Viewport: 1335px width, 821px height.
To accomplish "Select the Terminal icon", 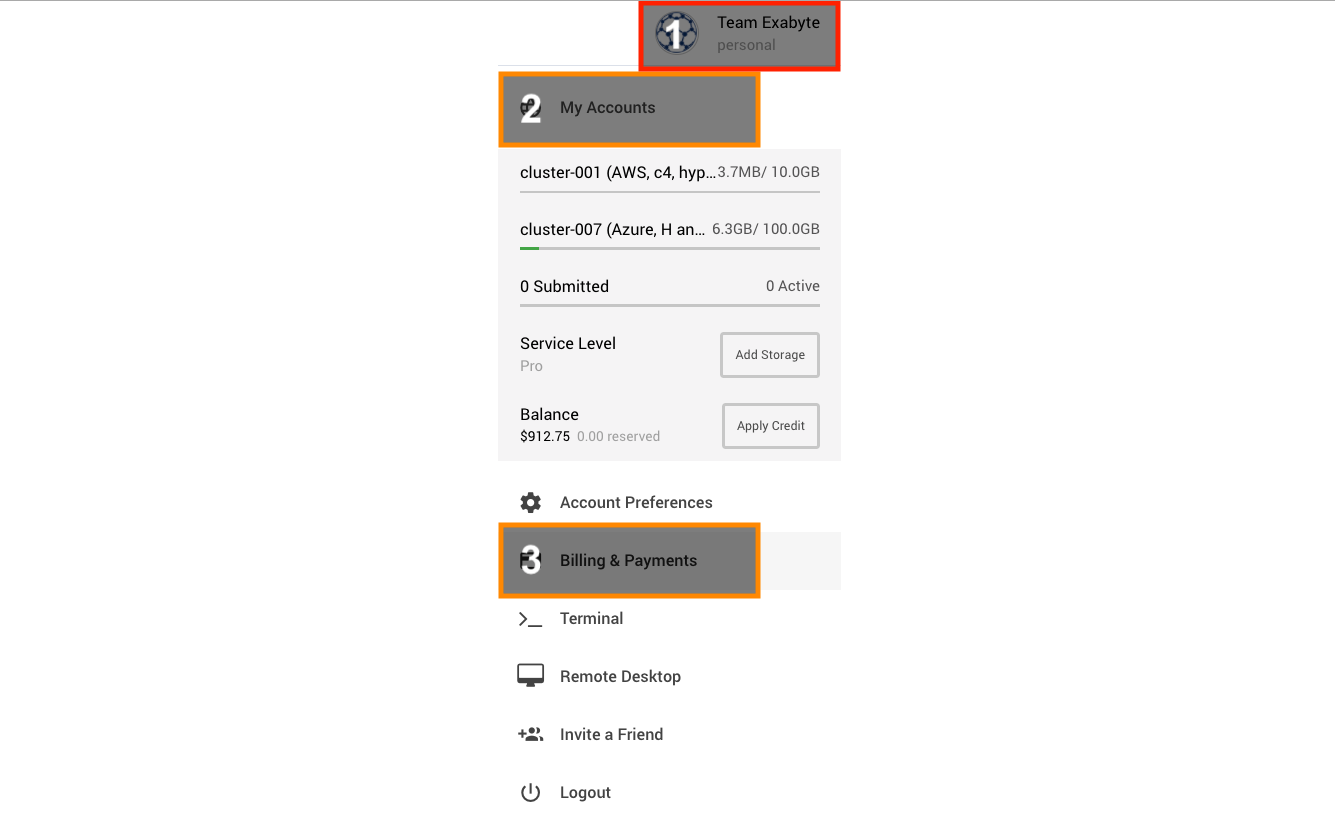I will point(530,618).
